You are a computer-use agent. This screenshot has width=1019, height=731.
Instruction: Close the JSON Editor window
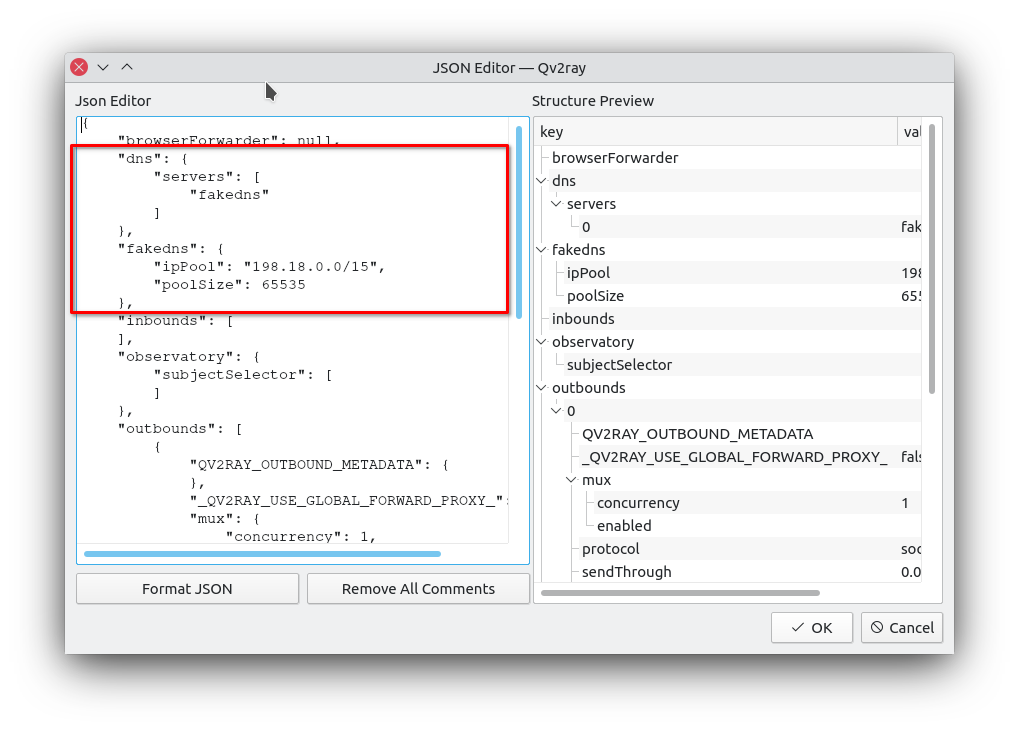[79, 67]
